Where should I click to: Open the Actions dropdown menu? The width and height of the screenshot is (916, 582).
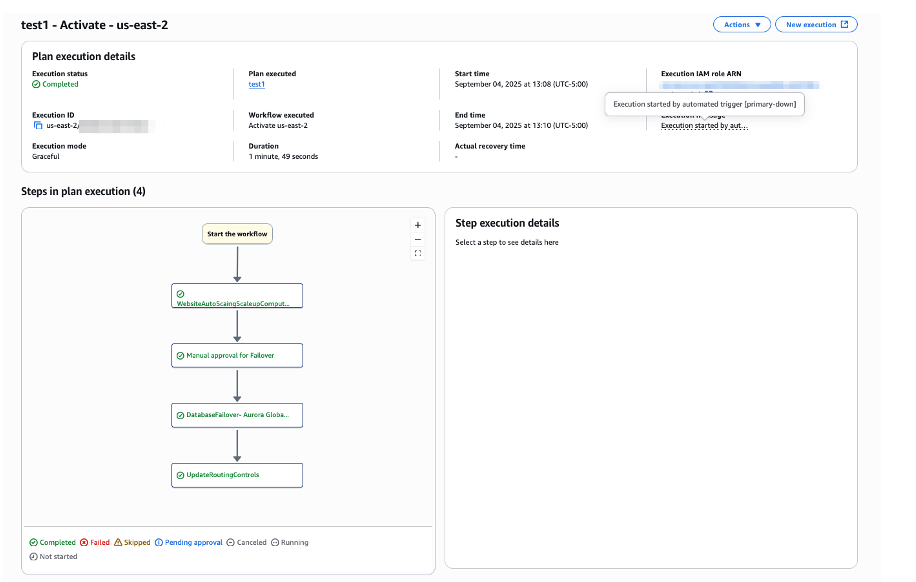click(741, 24)
